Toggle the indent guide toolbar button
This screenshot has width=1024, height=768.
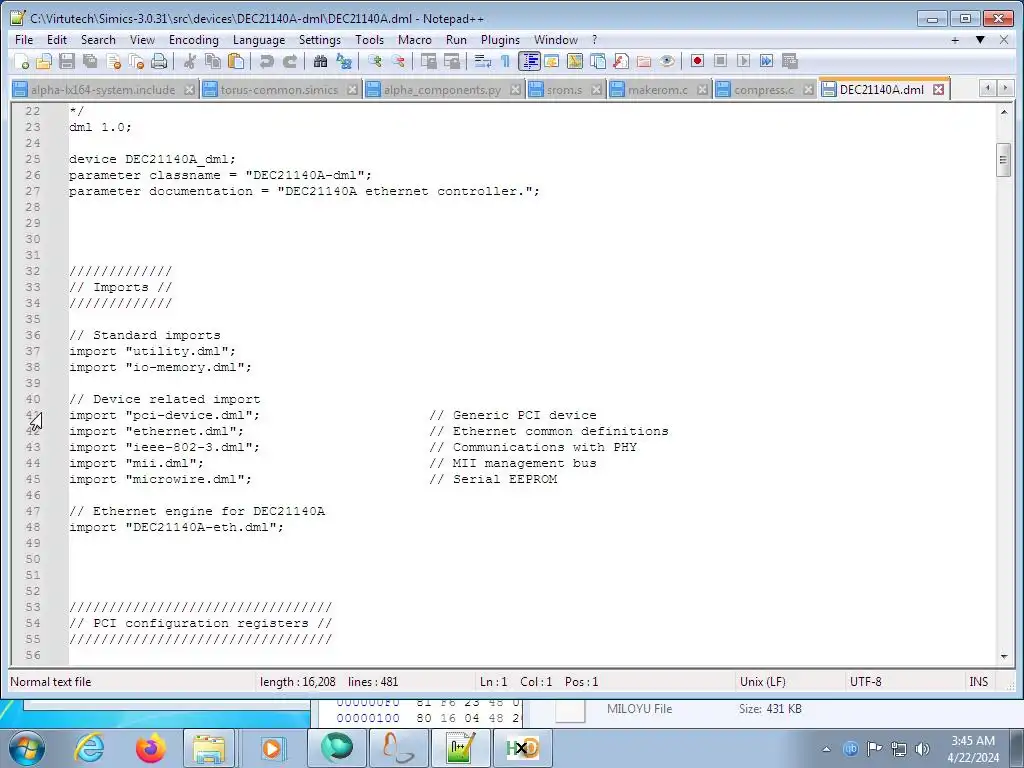click(529, 61)
